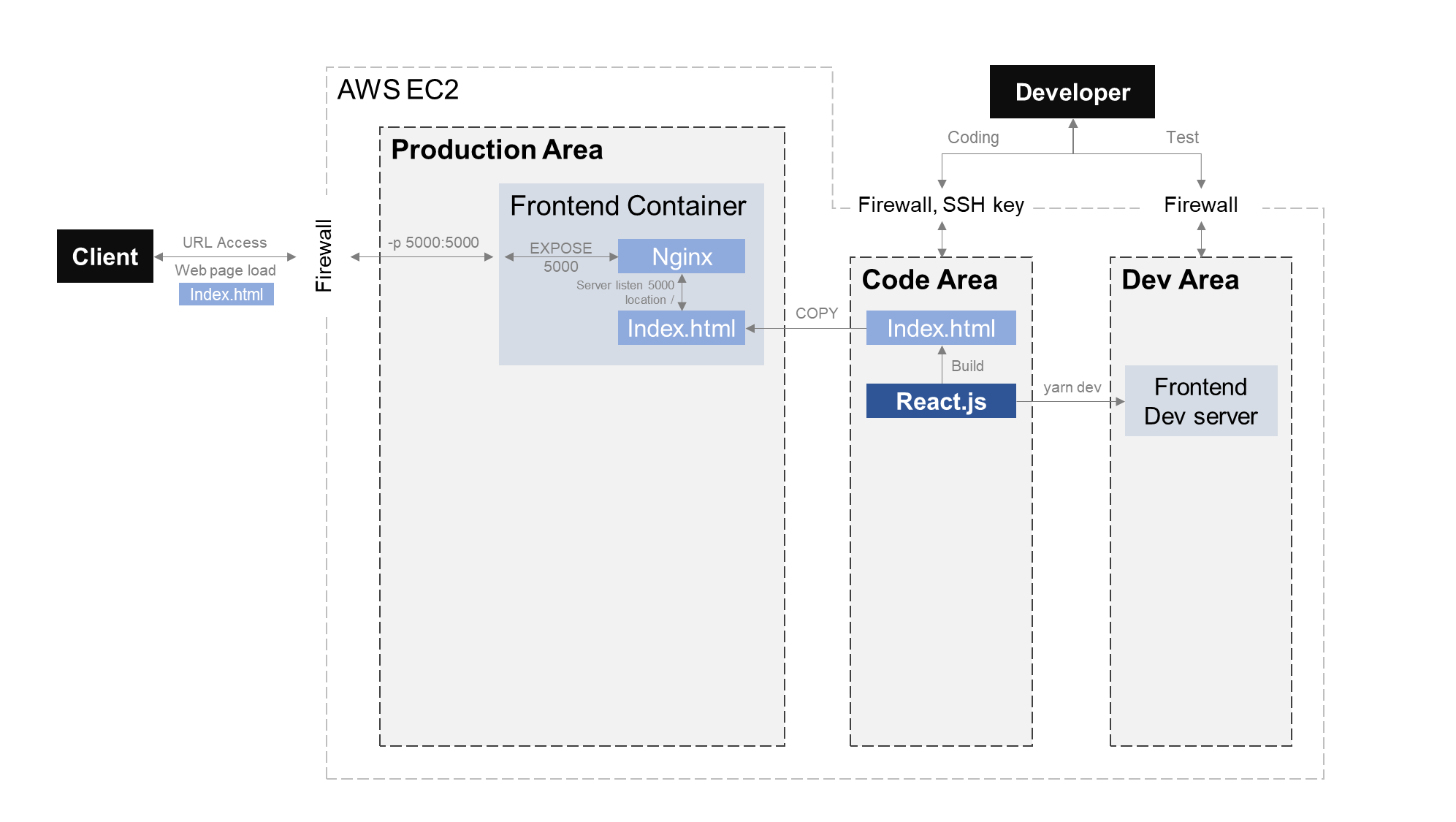Image resolution: width=1456 pixels, height=822 pixels.
Task: Select the 'Firewall, SSH key' text
Action: pos(941,205)
